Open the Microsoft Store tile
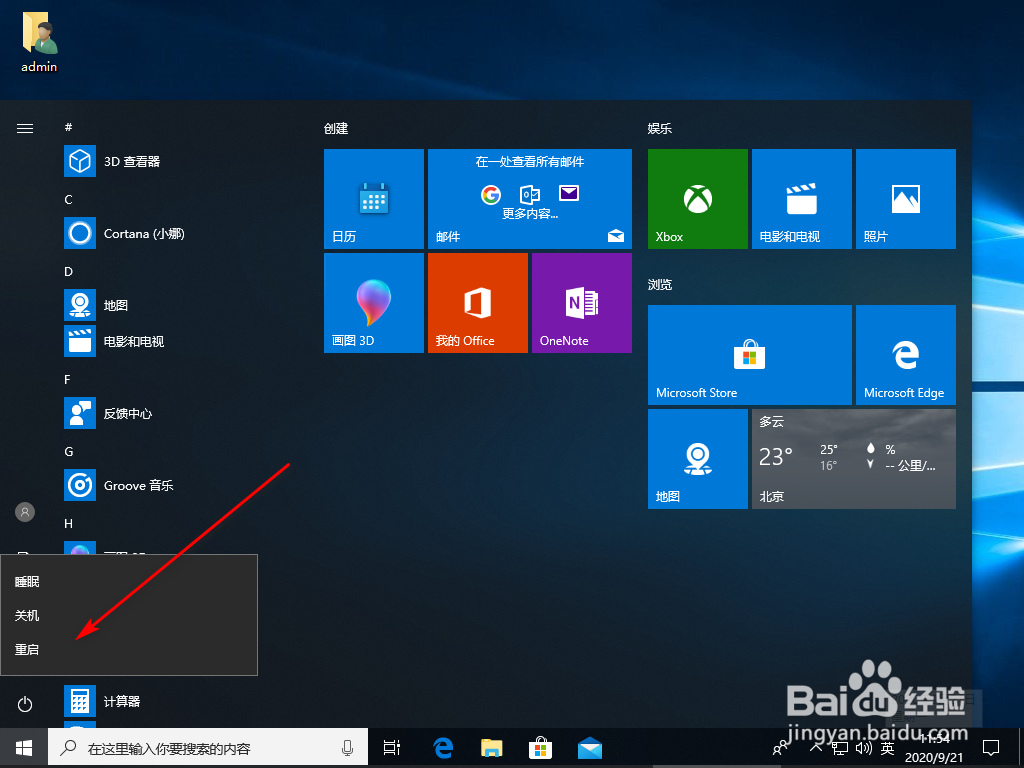Image resolution: width=1024 pixels, height=768 pixels. tap(750, 355)
